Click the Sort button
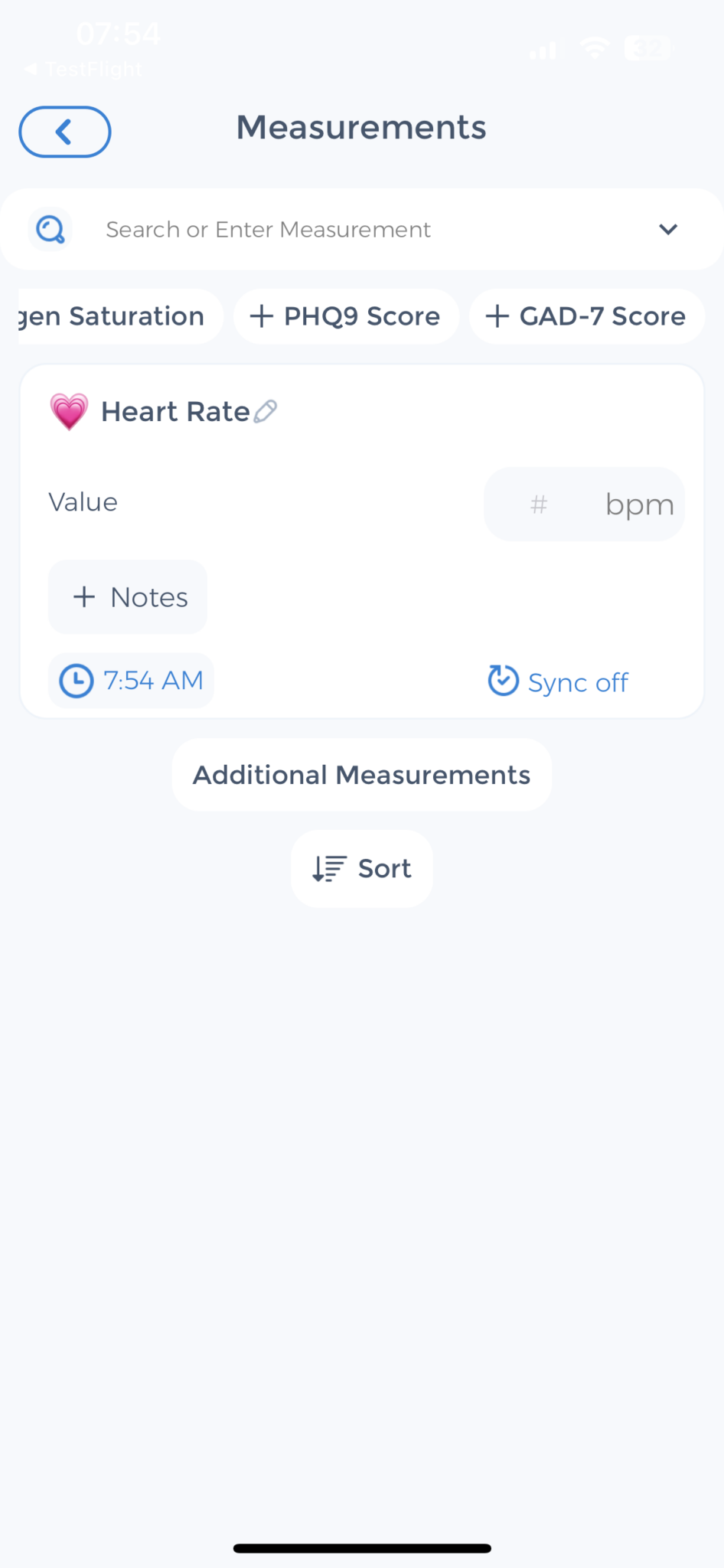724x1568 pixels. [362, 869]
